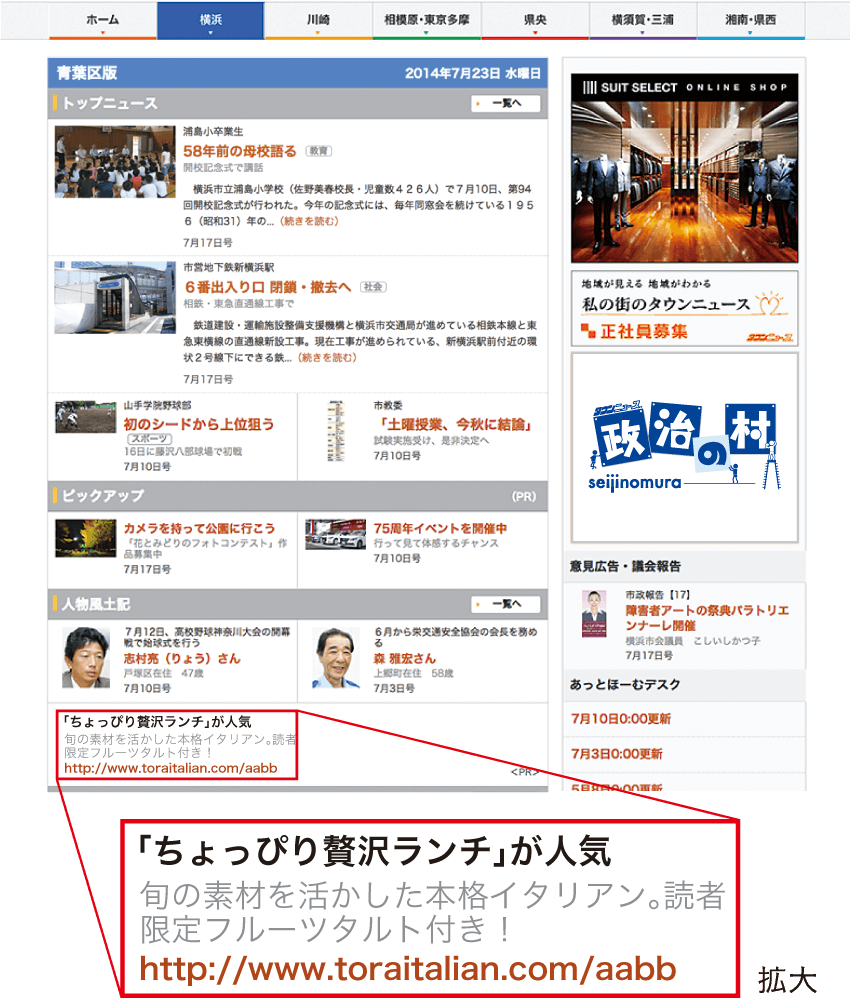This screenshot has height=1000, width=850.
Task: Expand the 県央 region dropdown
Action: (534, 20)
